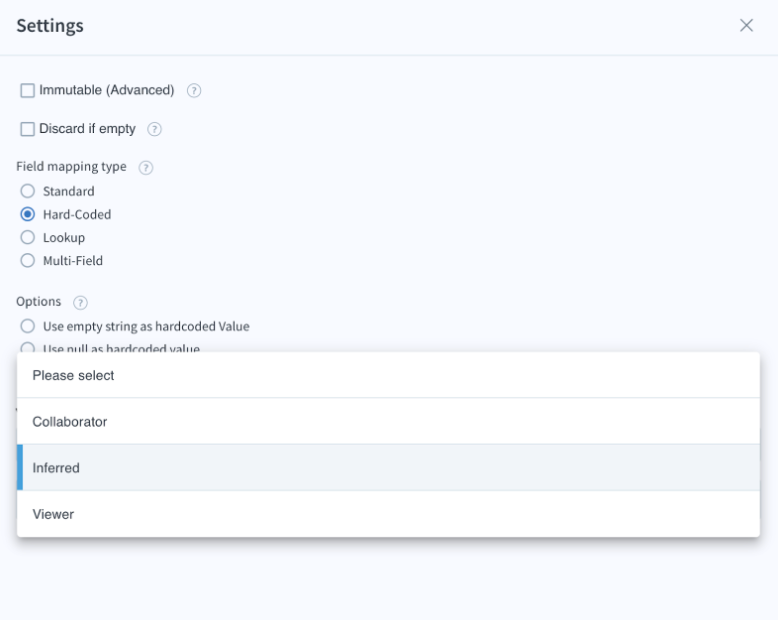Select the Standard mapping type radio

[28, 191]
